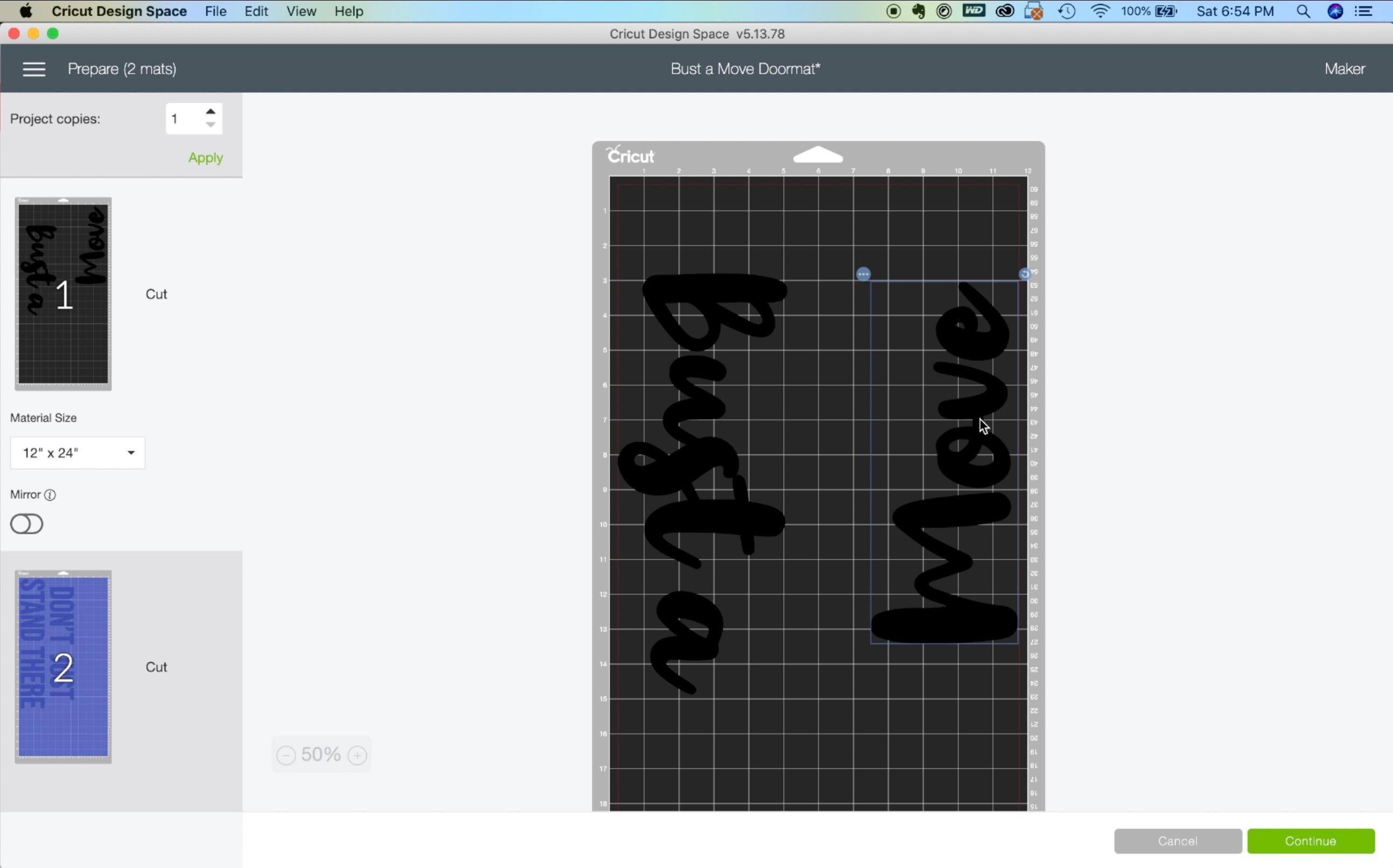The height and width of the screenshot is (868, 1393).
Task: Open the hamburger menu in the header
Action: (34, 69)
